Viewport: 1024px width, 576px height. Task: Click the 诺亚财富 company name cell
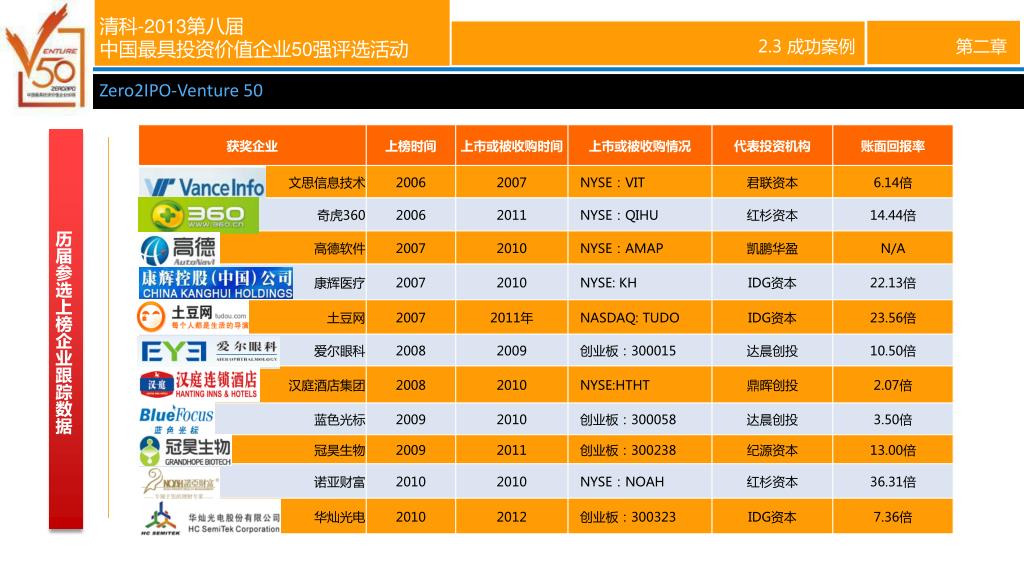pyautogui.click(x=339, y=482)
